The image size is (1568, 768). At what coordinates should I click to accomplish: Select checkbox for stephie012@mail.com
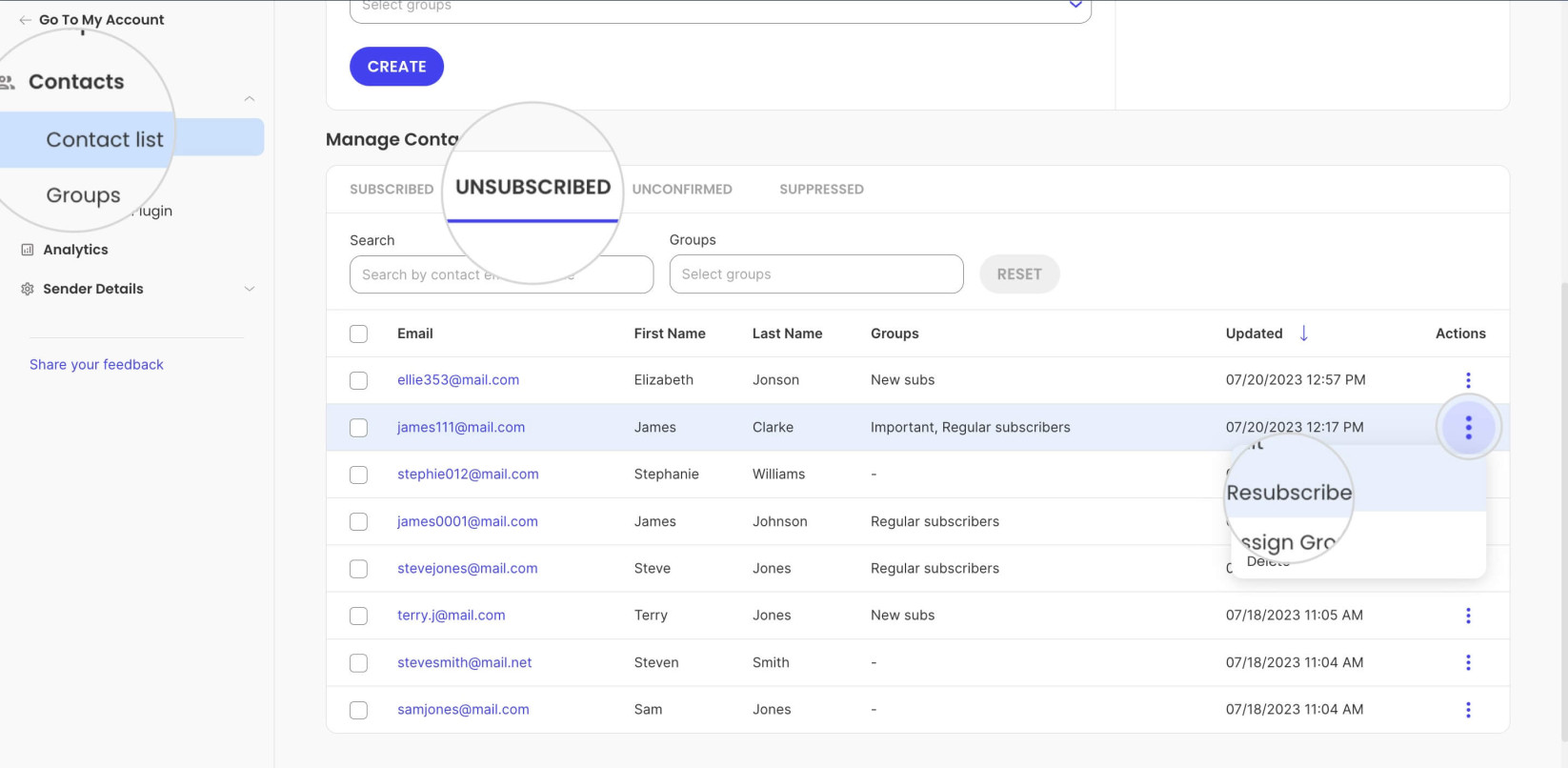coord(358,475)
